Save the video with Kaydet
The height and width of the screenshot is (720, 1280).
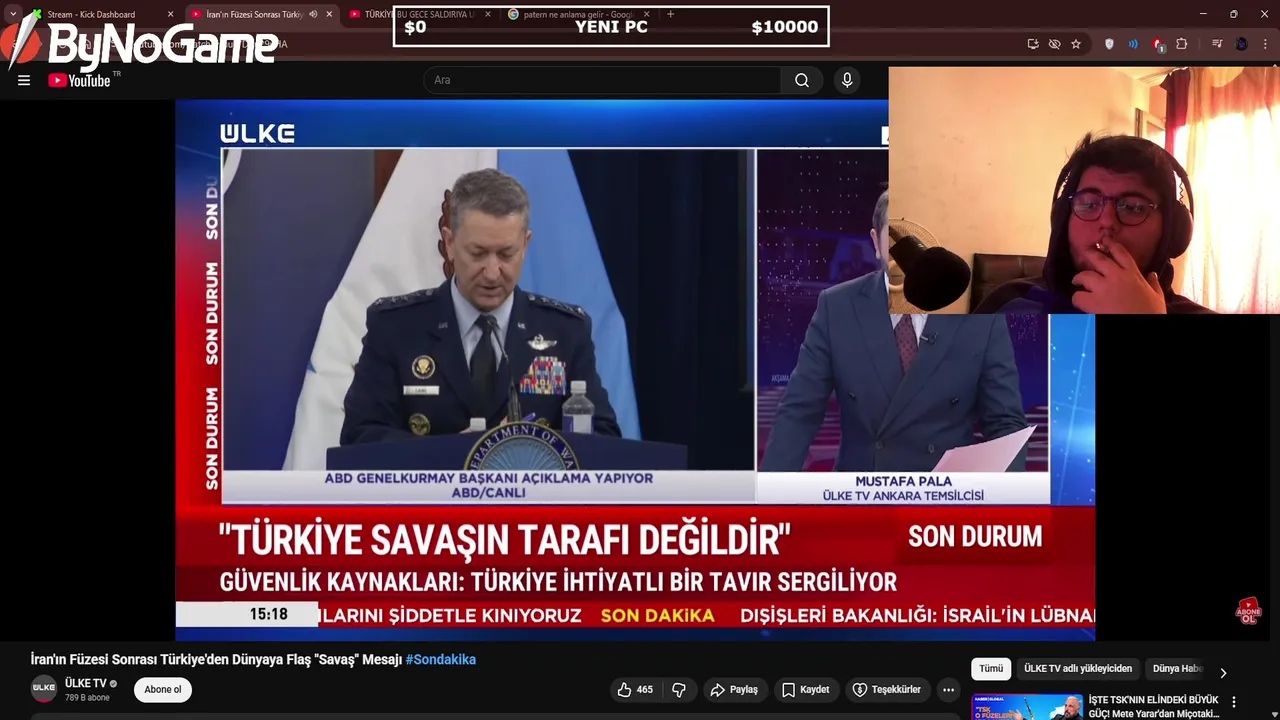tap(805, 689)
